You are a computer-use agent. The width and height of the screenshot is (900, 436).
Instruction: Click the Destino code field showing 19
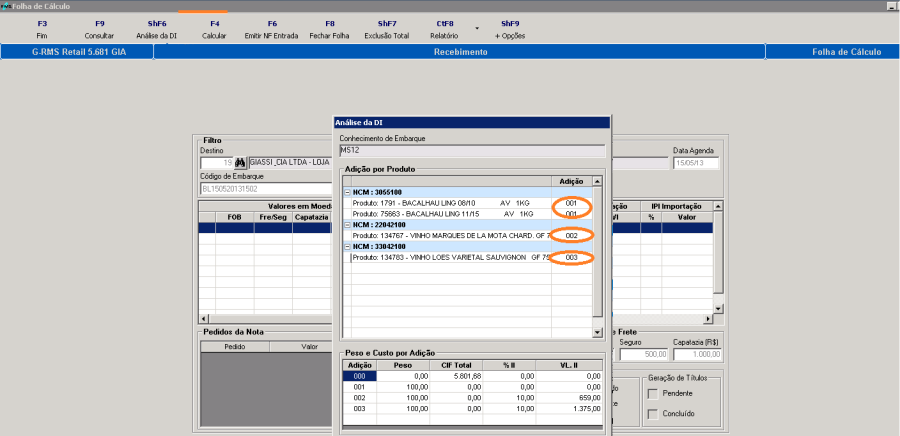pyautogui.click(x=217, y=162)
